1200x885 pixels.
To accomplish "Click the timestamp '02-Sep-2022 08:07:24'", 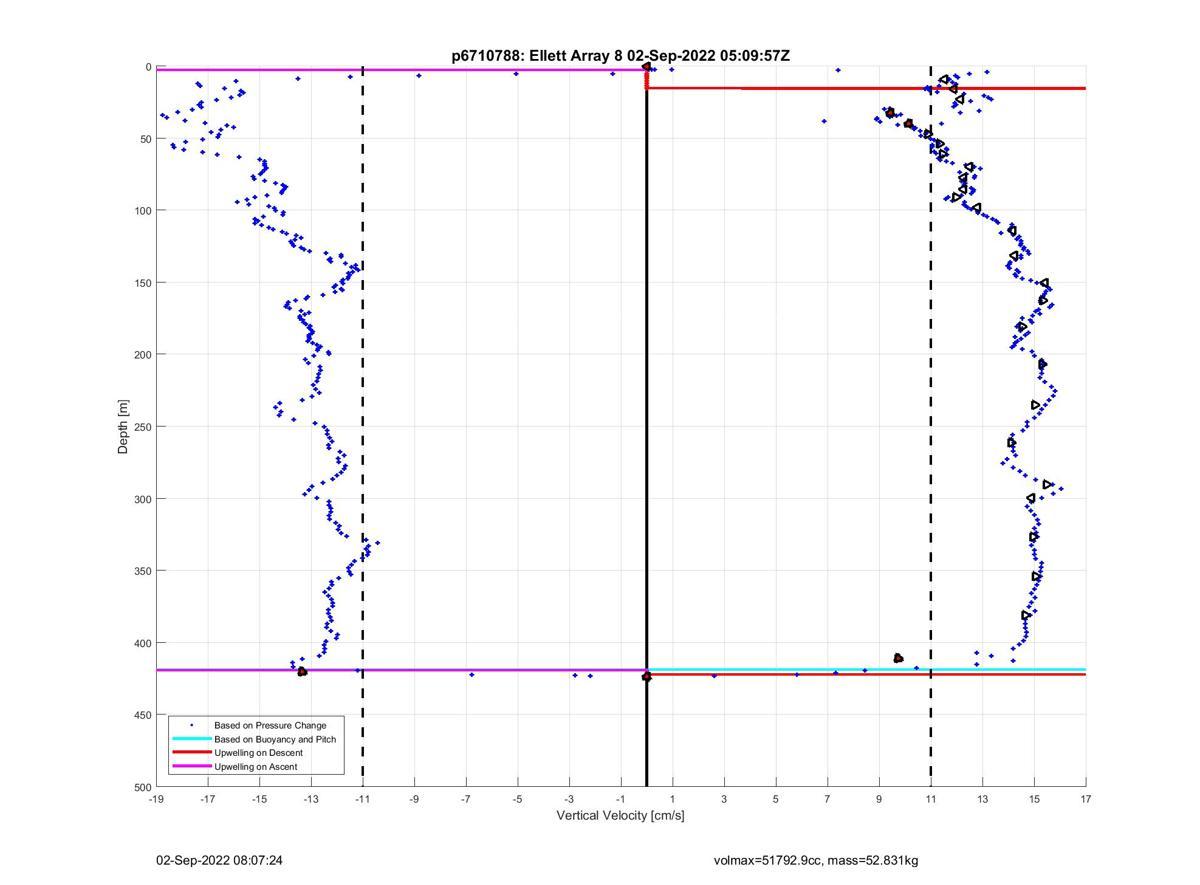I will (x=219, y=860).
